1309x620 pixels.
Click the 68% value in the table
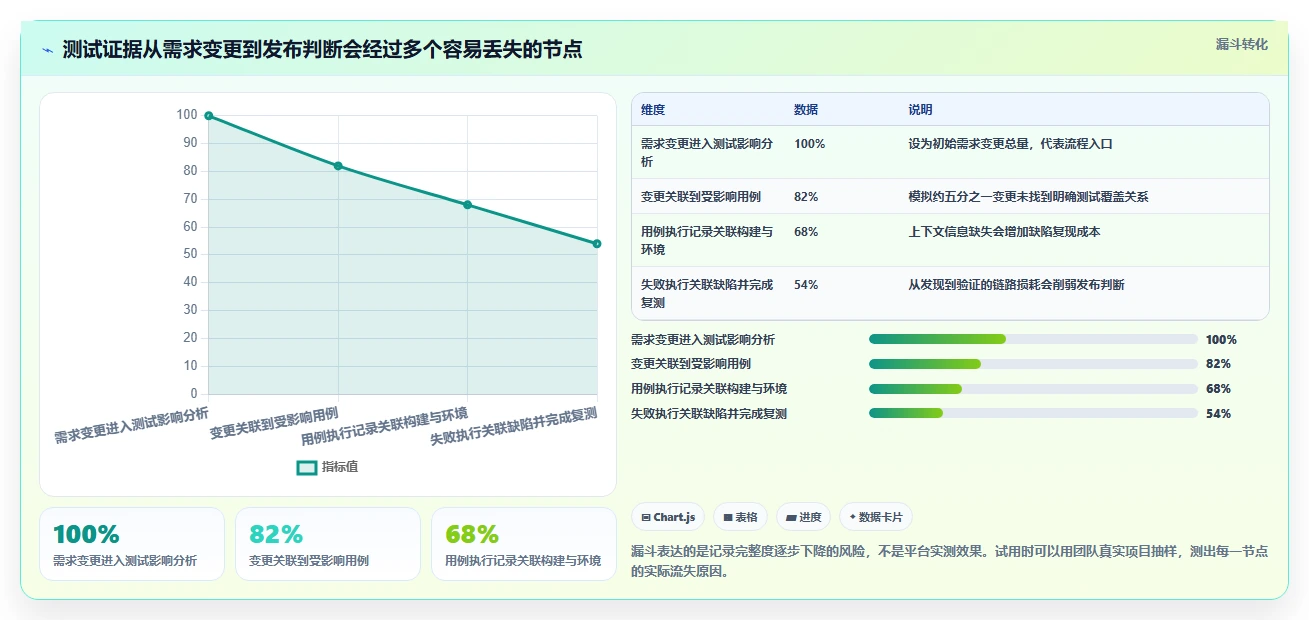[806, 232]
